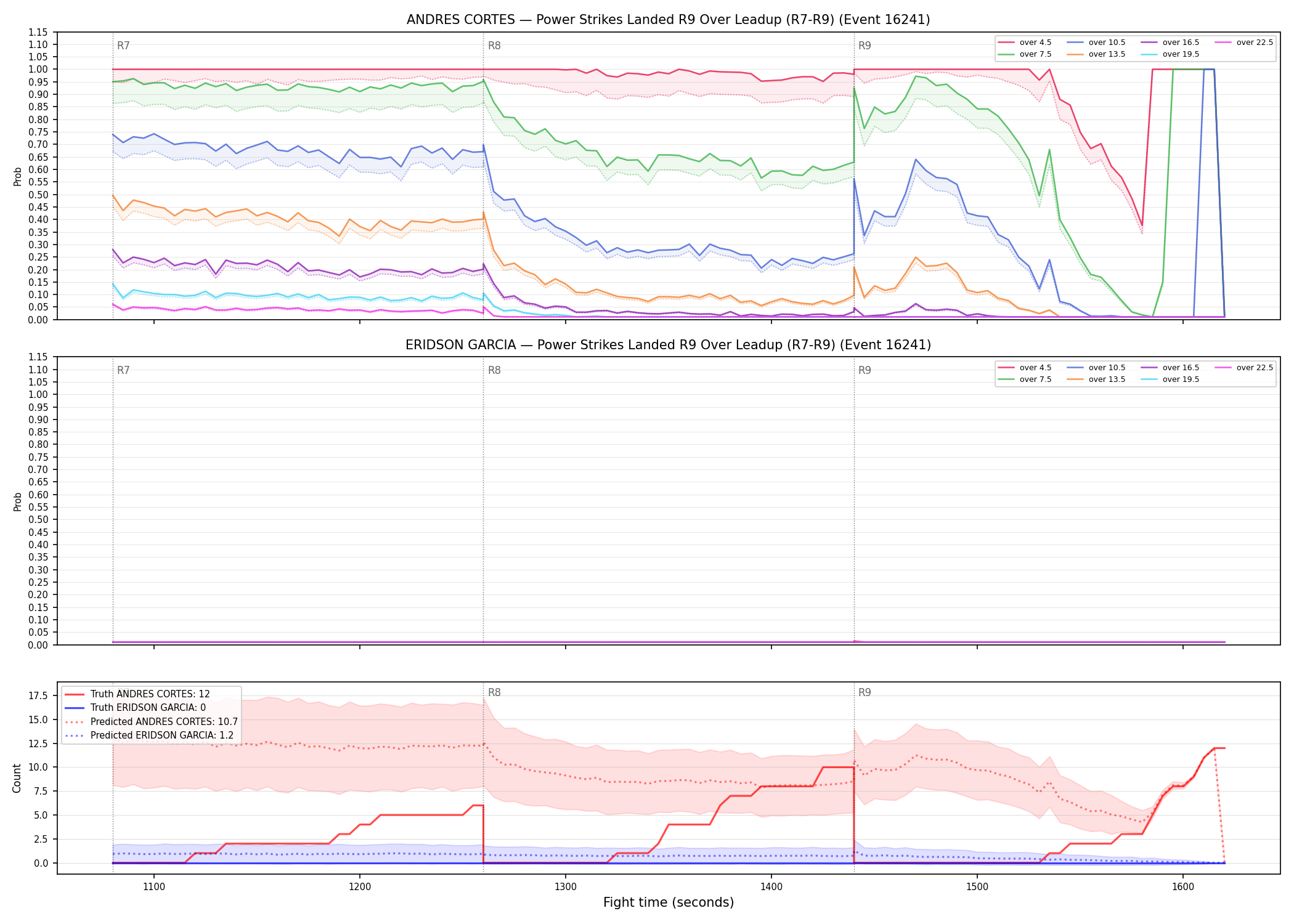Click the ANDRES CORTES chart title
Viewport: 1294px width, 924px height.
[668, 20]
